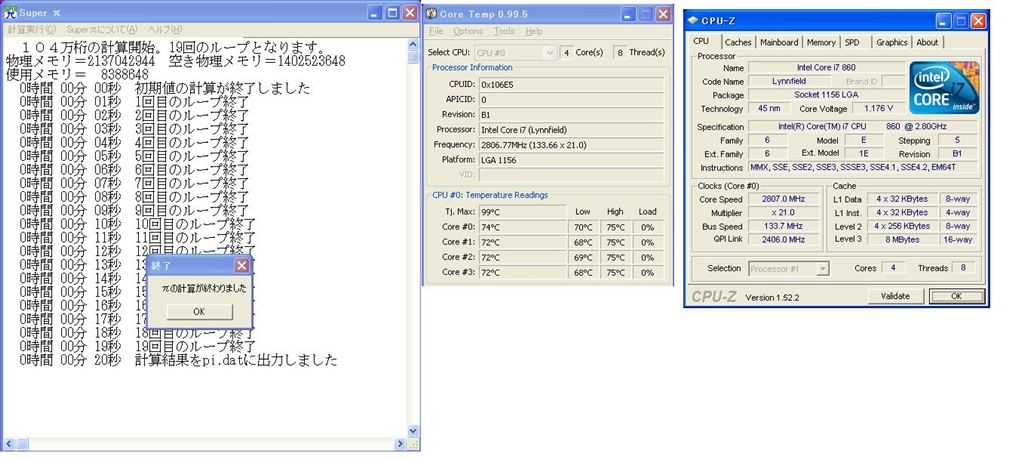Click the Name field Intel Core i7 860

pyautogui.click(x=826, y=67)
